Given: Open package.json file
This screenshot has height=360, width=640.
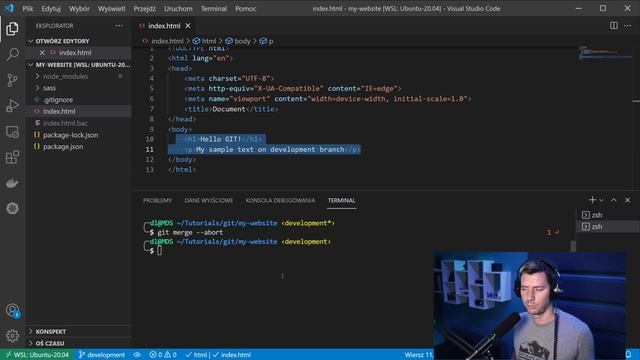Looking at the screenshot, I should point(63,147).
